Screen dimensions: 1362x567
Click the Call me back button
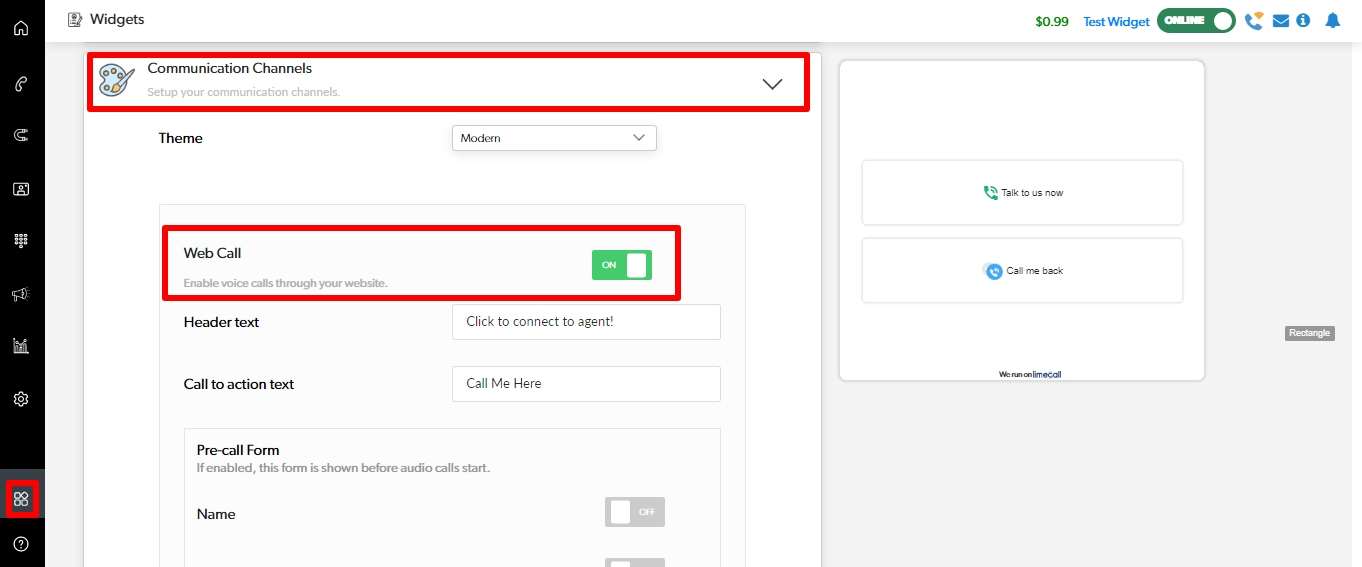1022,271
